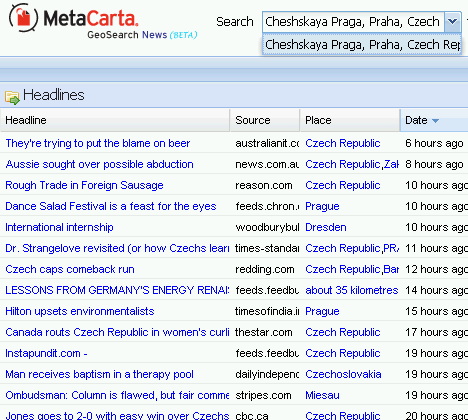Viewport: 468px width, 420px height.
Task: Sort by the Place column header
Action: tap(350, 120)
